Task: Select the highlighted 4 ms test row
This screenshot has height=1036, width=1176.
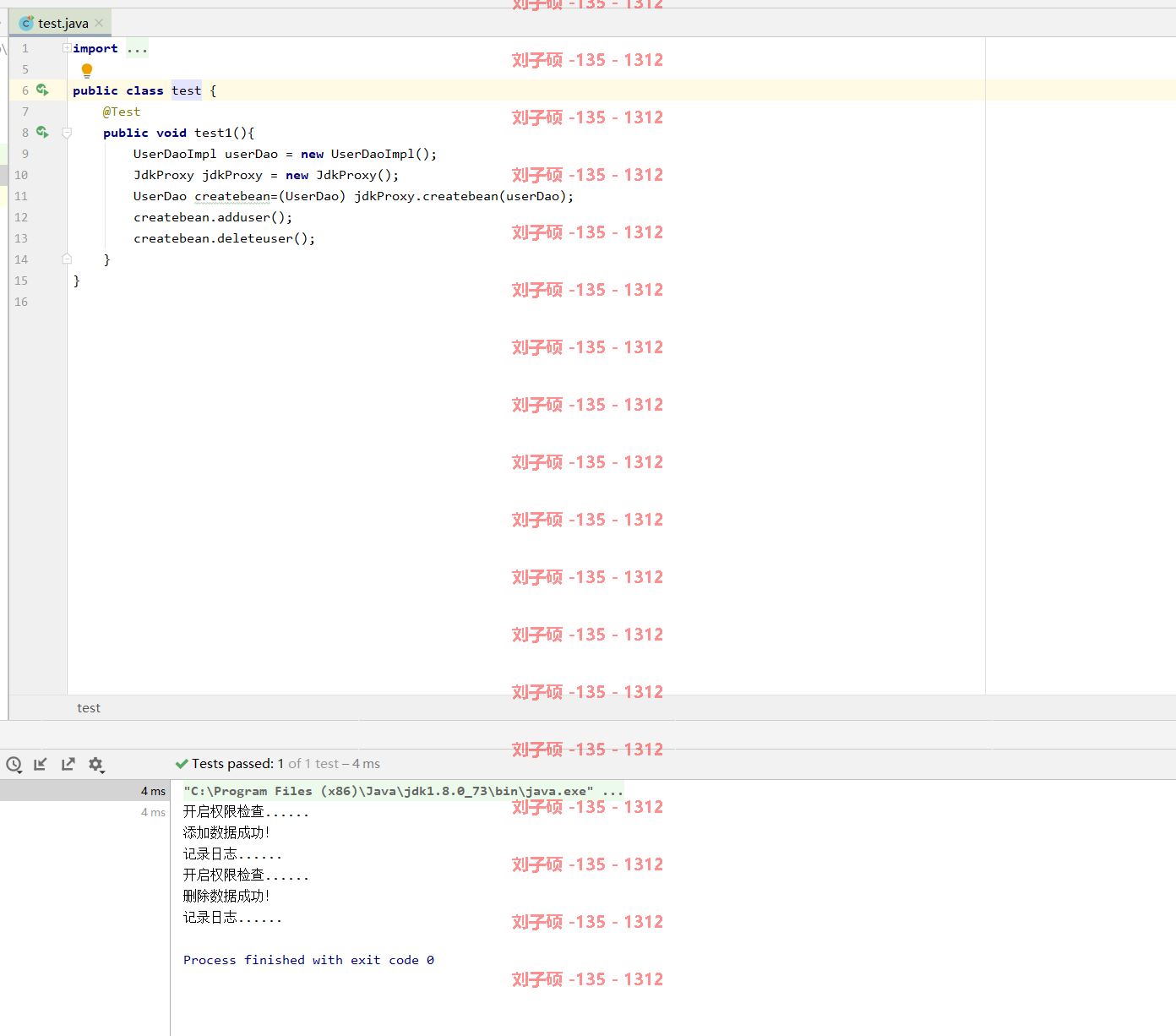Action: coord(84,791)
